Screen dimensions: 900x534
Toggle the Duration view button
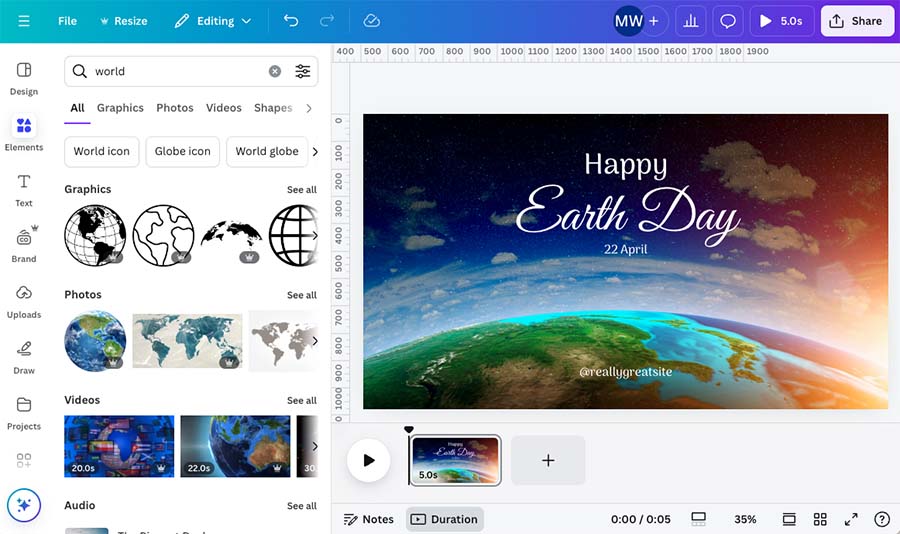[x=445, y=520]
